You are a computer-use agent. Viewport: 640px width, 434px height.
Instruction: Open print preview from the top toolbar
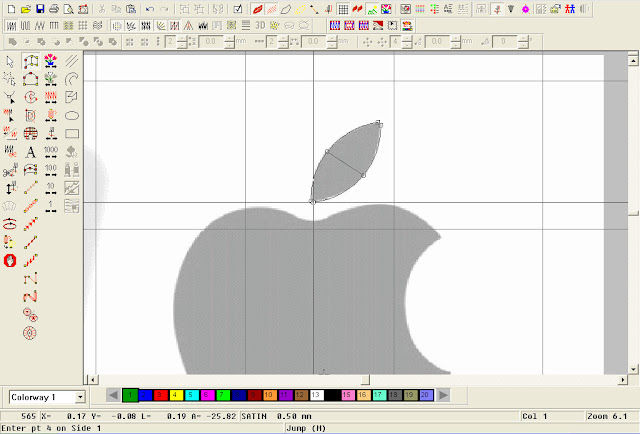[68, 9]
